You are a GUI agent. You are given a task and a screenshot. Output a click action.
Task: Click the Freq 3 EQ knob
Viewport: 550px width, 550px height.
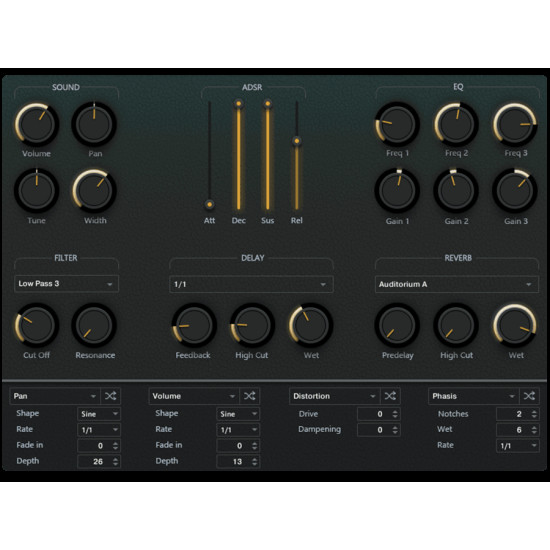point(515,124)
